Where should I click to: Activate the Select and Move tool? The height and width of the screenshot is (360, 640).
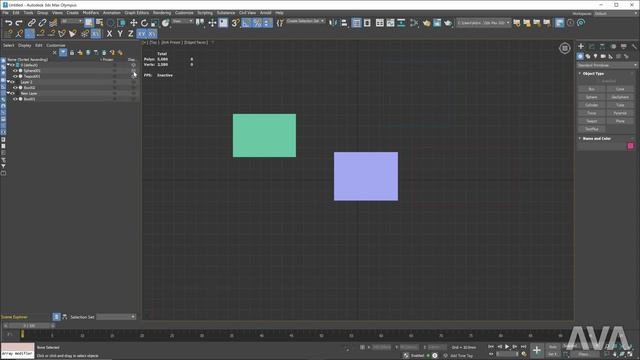[133, 23]
